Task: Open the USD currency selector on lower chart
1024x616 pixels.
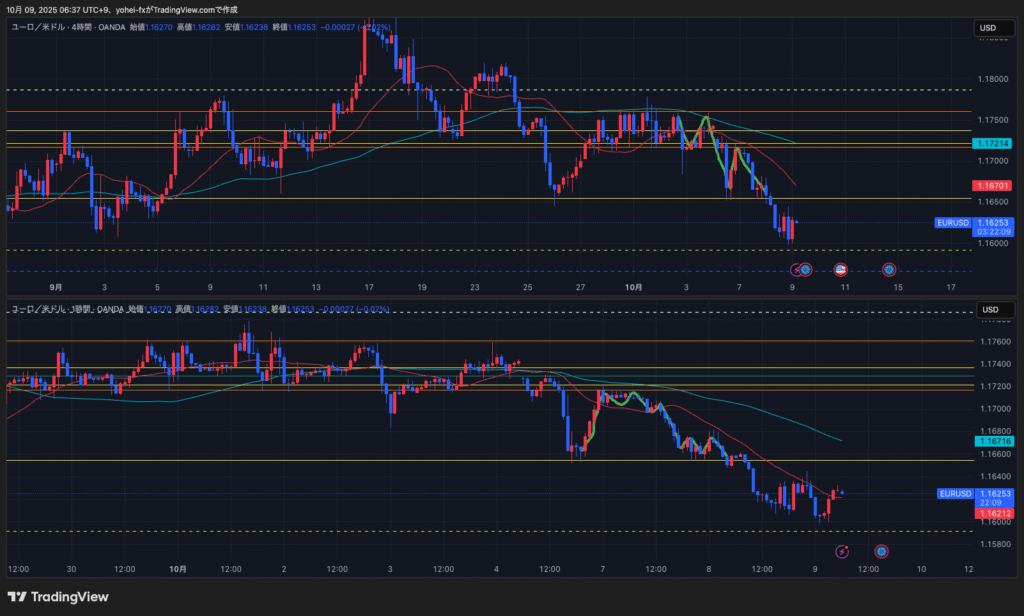Action: (x=988, y=309)
